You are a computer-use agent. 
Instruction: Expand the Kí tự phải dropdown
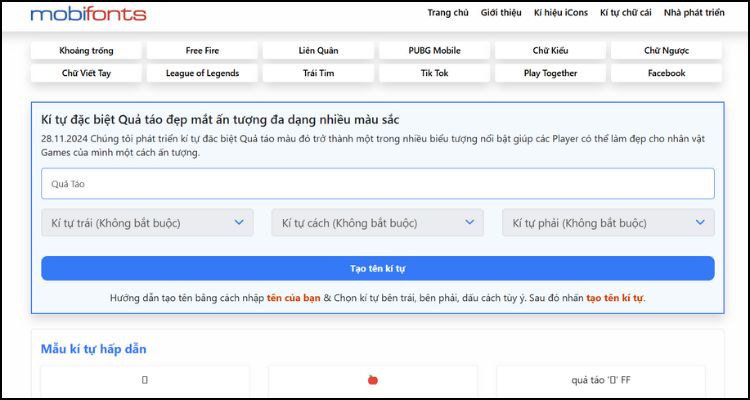pos(608,222)
